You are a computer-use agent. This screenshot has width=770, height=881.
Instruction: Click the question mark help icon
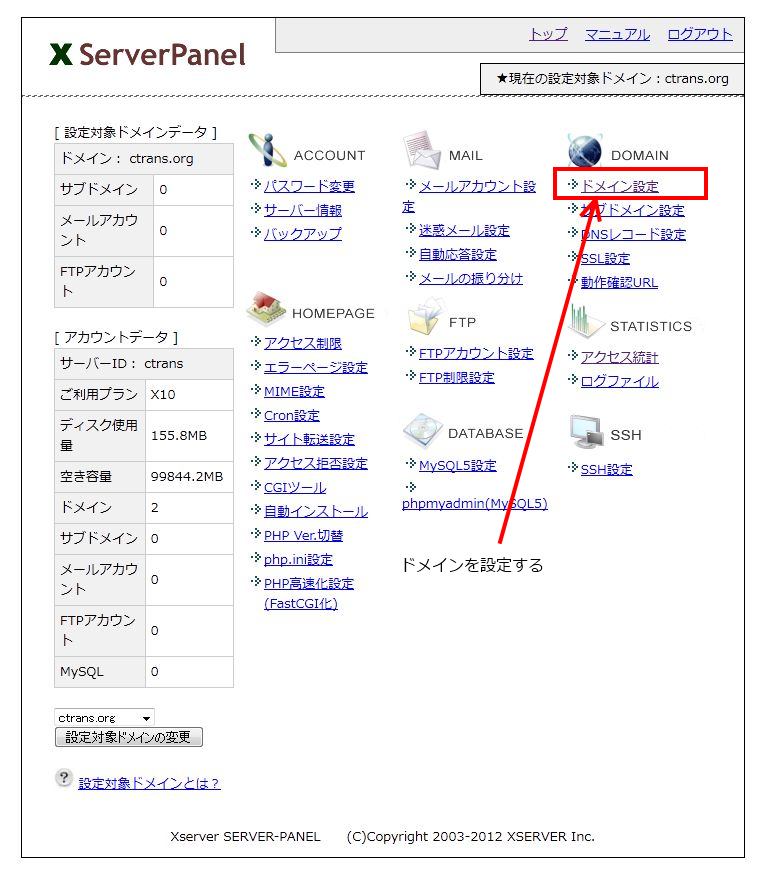coord(64,778)
